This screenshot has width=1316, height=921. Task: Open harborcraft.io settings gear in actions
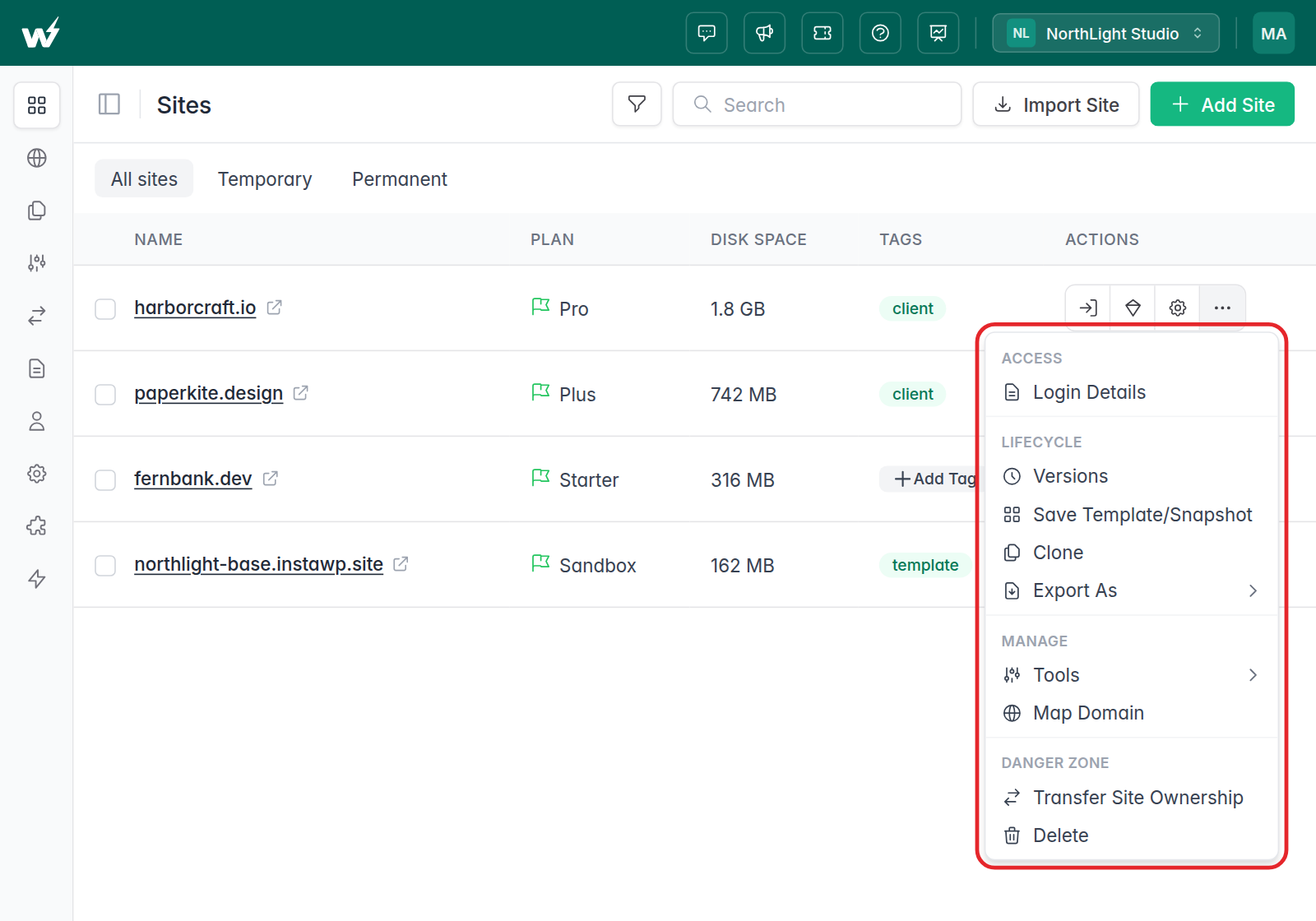pyautogui.click(x=1178, y=308)
